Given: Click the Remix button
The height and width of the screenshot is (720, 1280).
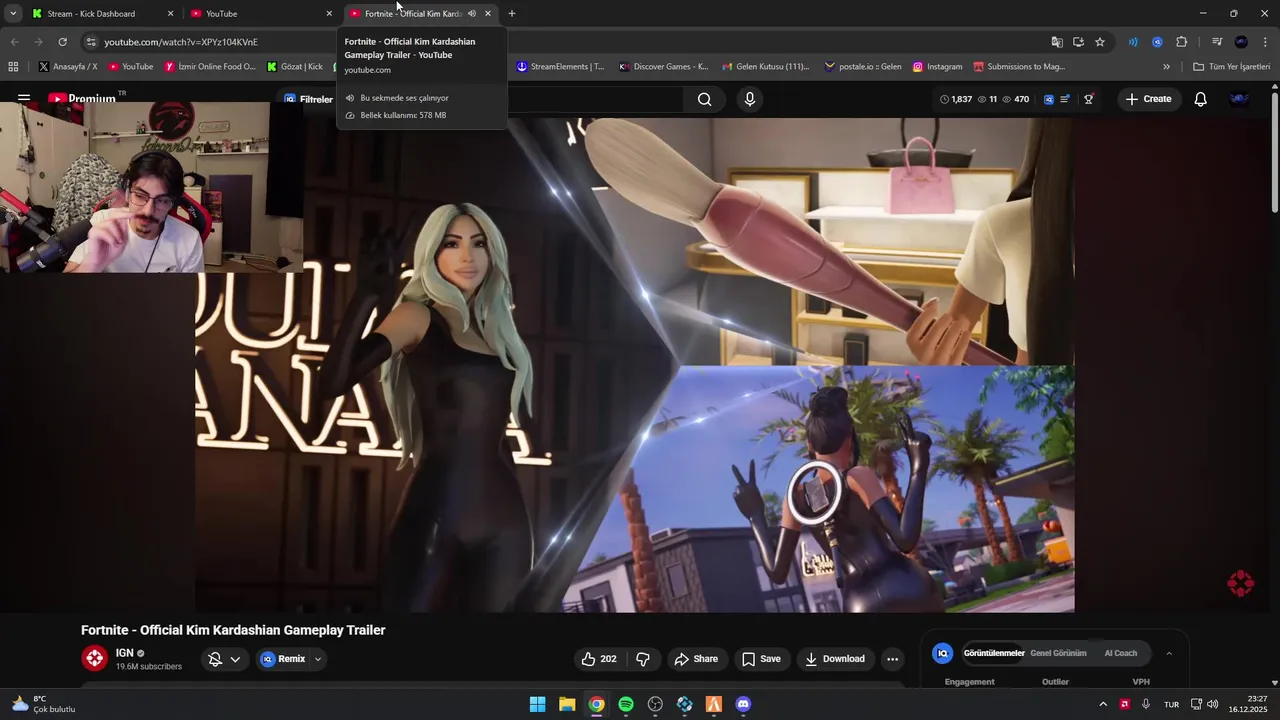Looking at the screenshot, I should (x=283, y=659).
